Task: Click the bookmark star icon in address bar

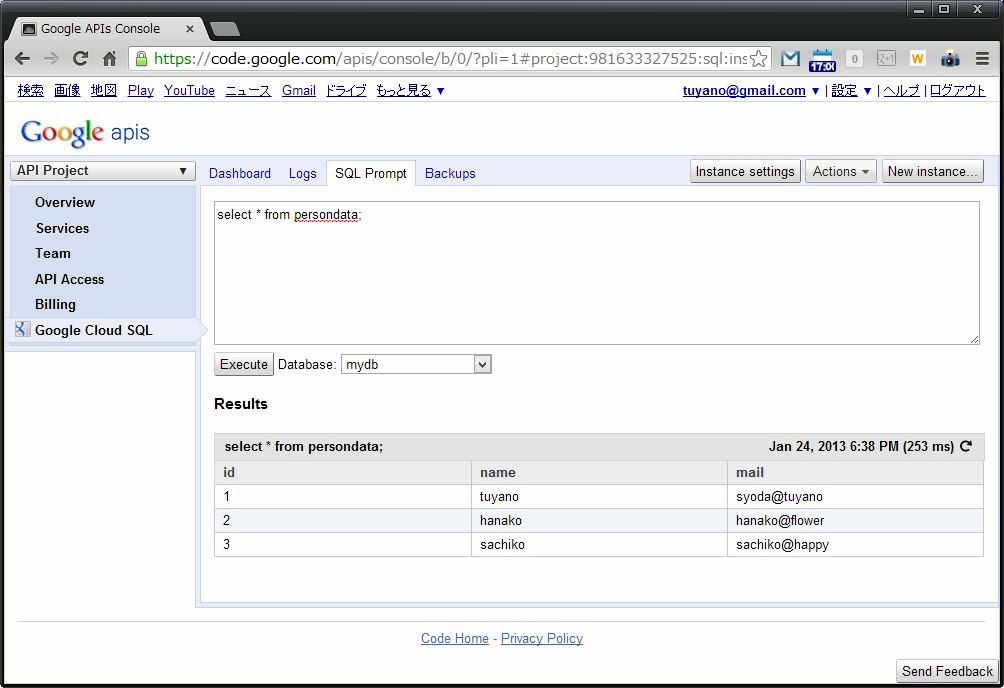Action: tap(760, 59)
